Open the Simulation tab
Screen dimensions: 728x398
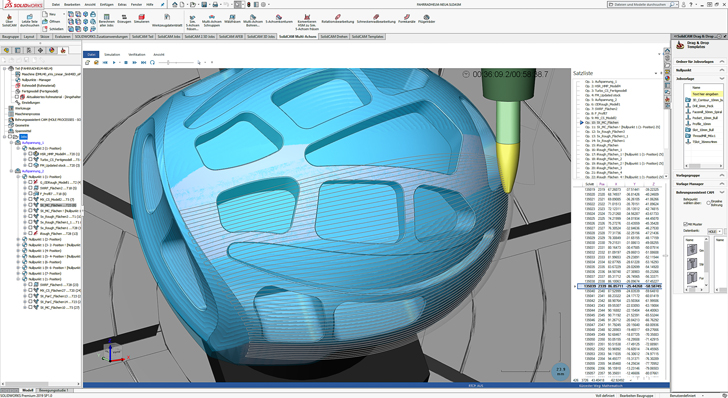[x=112, y=54]
